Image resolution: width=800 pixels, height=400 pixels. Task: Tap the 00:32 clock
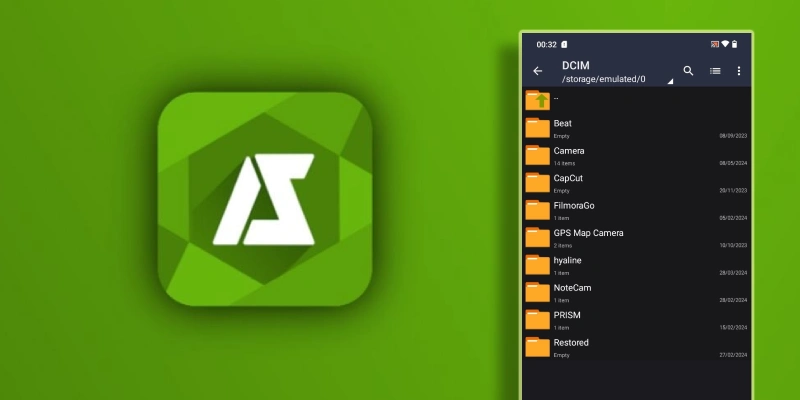tap(546, 44)
